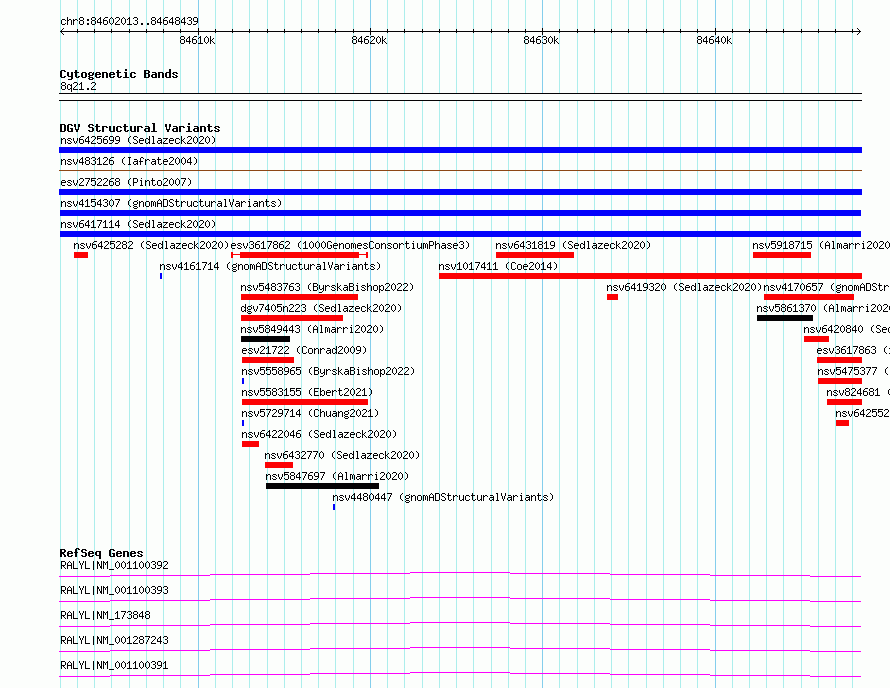Click the red bar under nsv4170657

(809, 297)
